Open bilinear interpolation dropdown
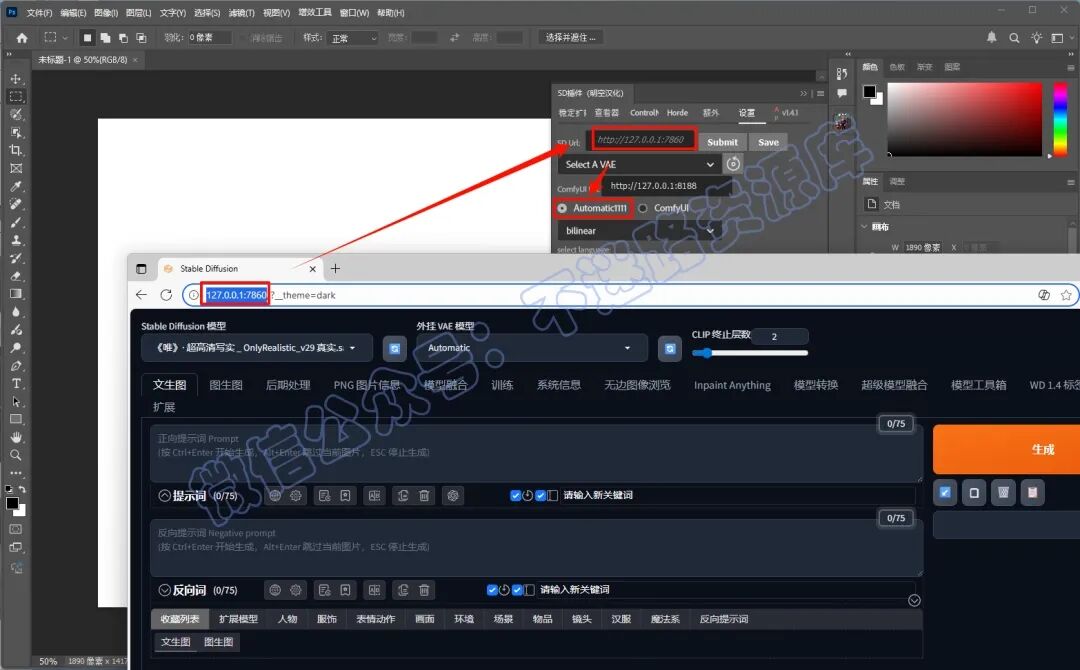 (639, 231)
